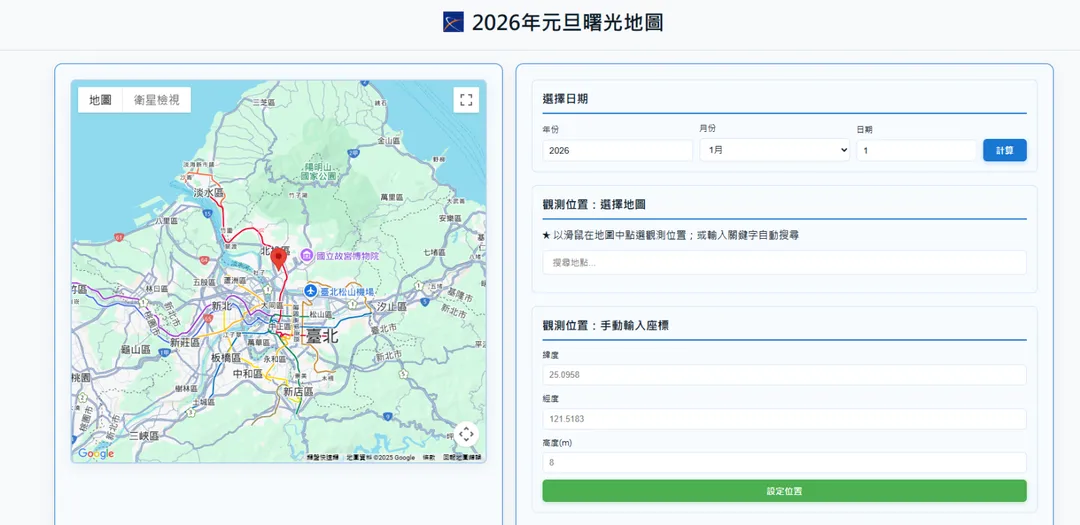This screenshot has height=525, width=1080.
Task: Click the red location pin marker
Action: 279,259
